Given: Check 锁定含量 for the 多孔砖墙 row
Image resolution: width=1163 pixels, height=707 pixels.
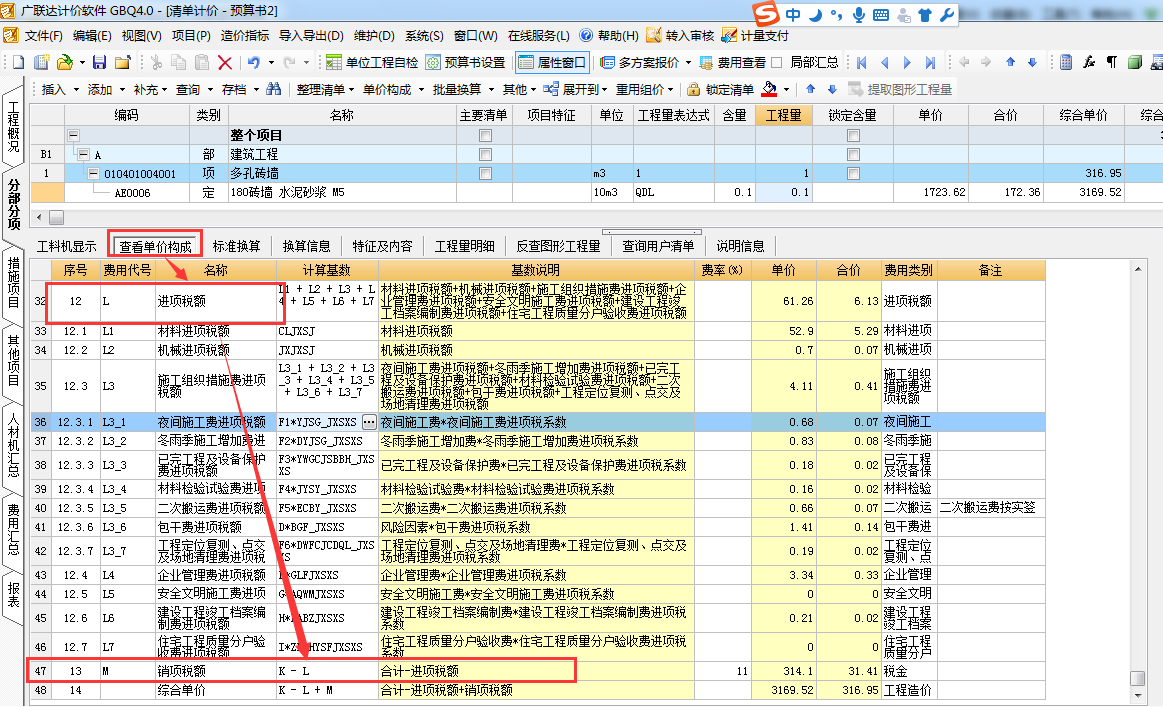Looking at the screenshot, I should 854,174.
